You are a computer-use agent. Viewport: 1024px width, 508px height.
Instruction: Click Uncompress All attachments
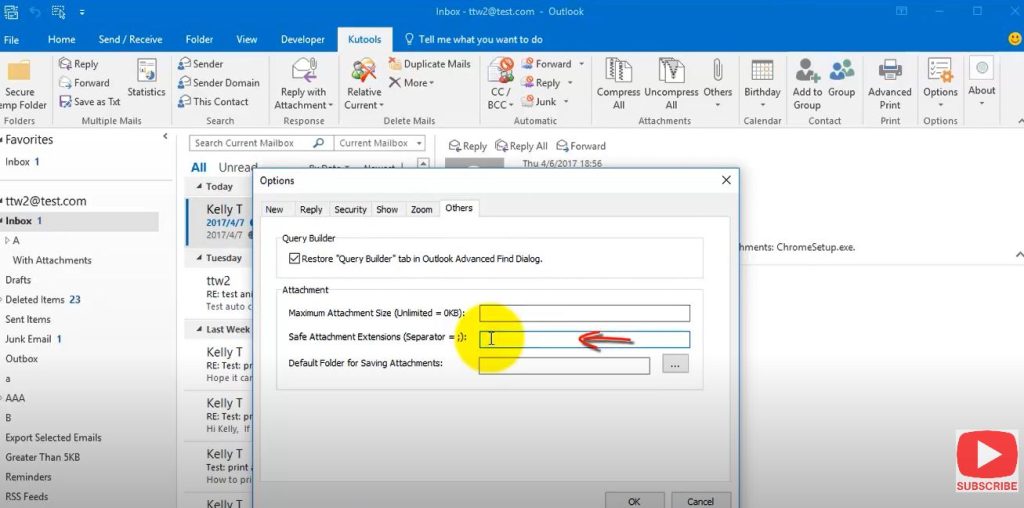tap(671, 85)
